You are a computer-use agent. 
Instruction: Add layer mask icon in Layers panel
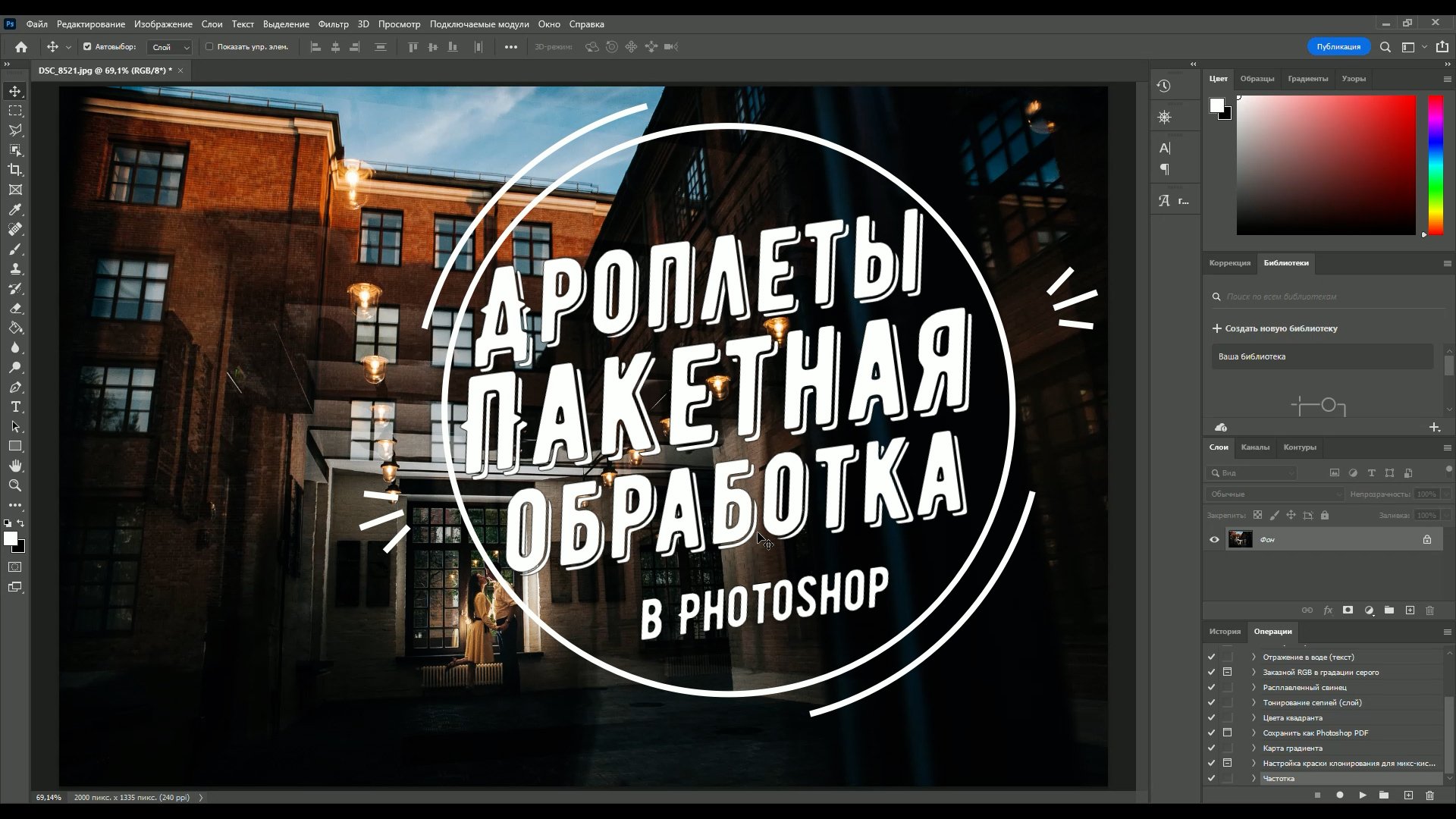click(1348, 610)
